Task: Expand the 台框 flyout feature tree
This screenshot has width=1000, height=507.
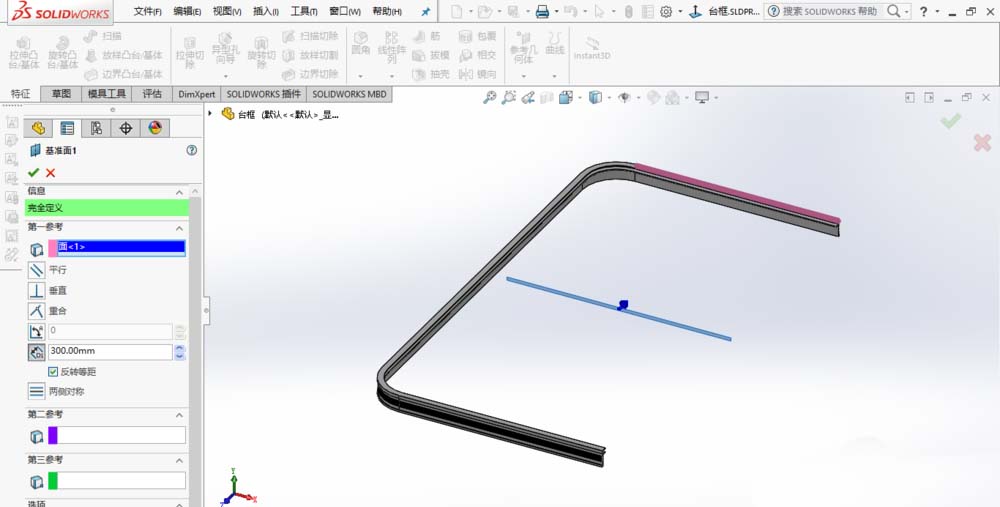Action: pos(210,114)
